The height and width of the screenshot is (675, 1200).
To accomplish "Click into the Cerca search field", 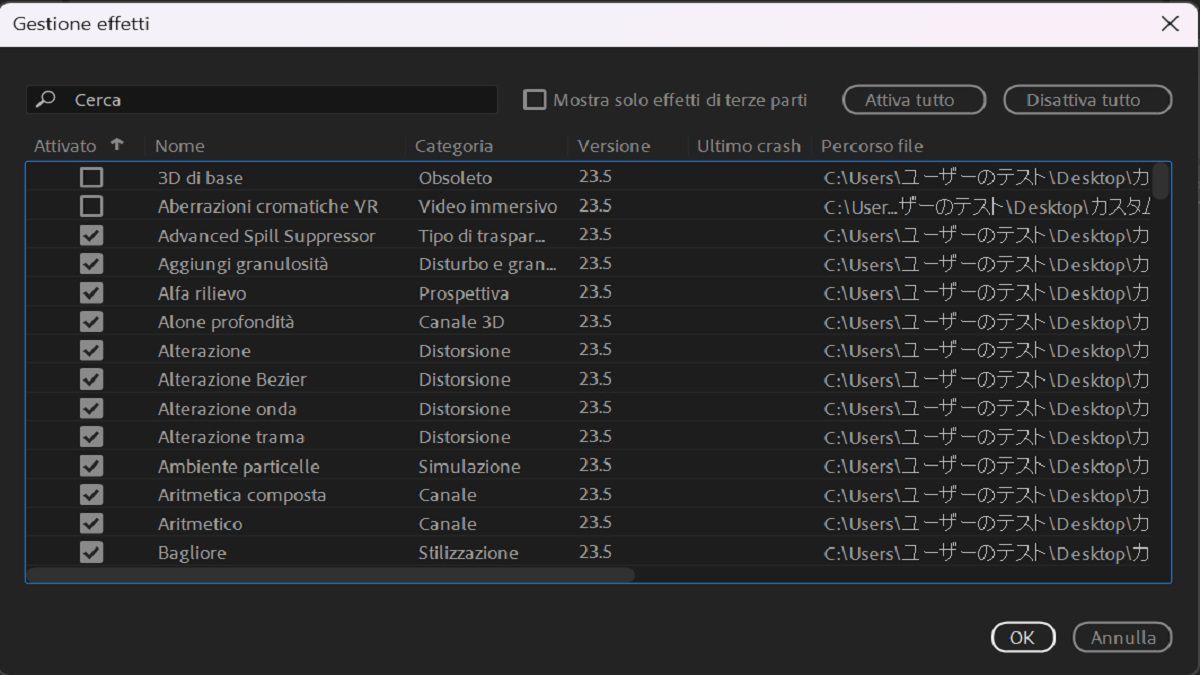I will 262,100.
